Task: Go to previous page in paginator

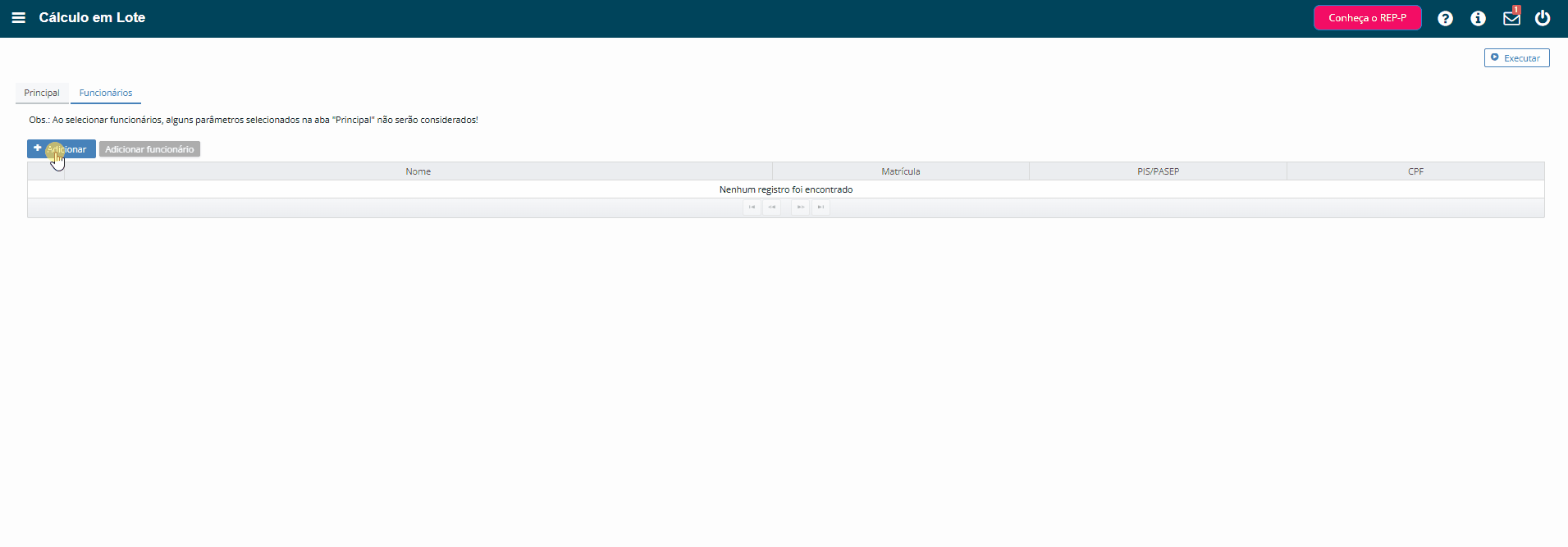Action: pyautogui.click(x=771, y=207)
